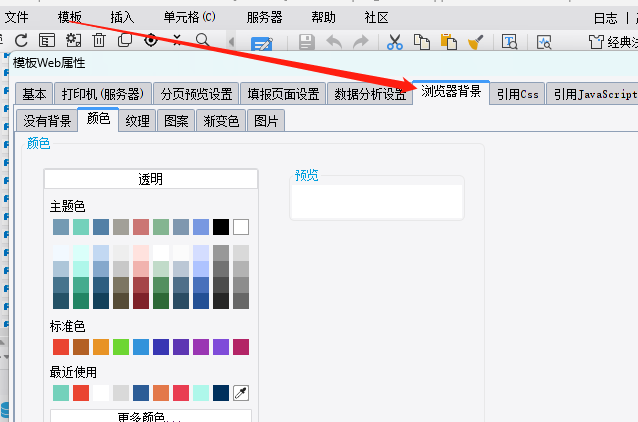Click the scissors cut icon

(x=395, y=42)
